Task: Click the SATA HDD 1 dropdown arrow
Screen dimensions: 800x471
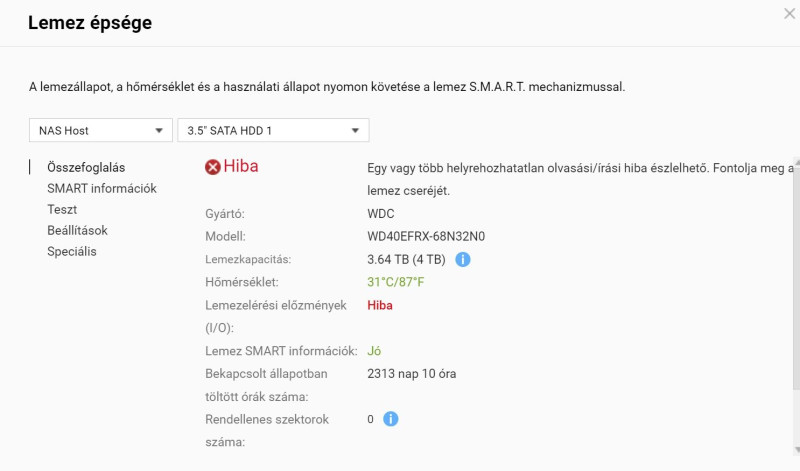Action: tap(355, 131)
